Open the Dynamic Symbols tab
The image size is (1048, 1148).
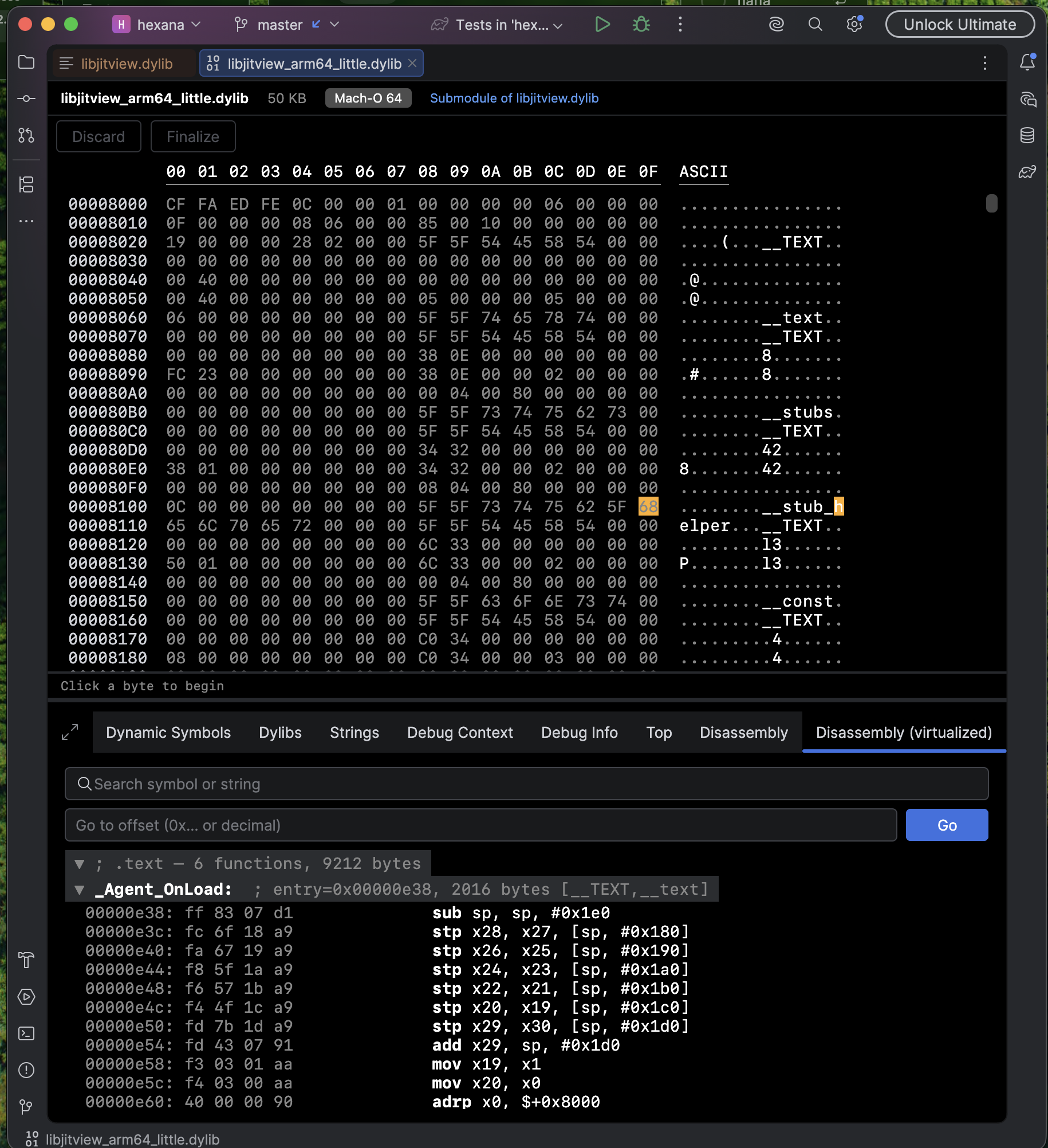click(x=168, y=733)
